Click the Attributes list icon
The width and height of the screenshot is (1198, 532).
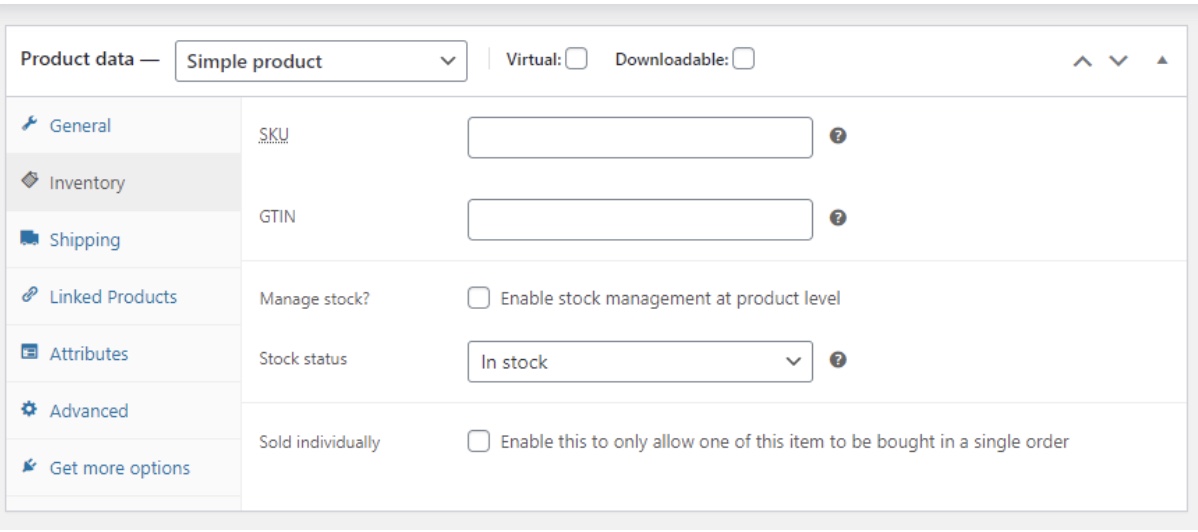(x=29, y=354)
